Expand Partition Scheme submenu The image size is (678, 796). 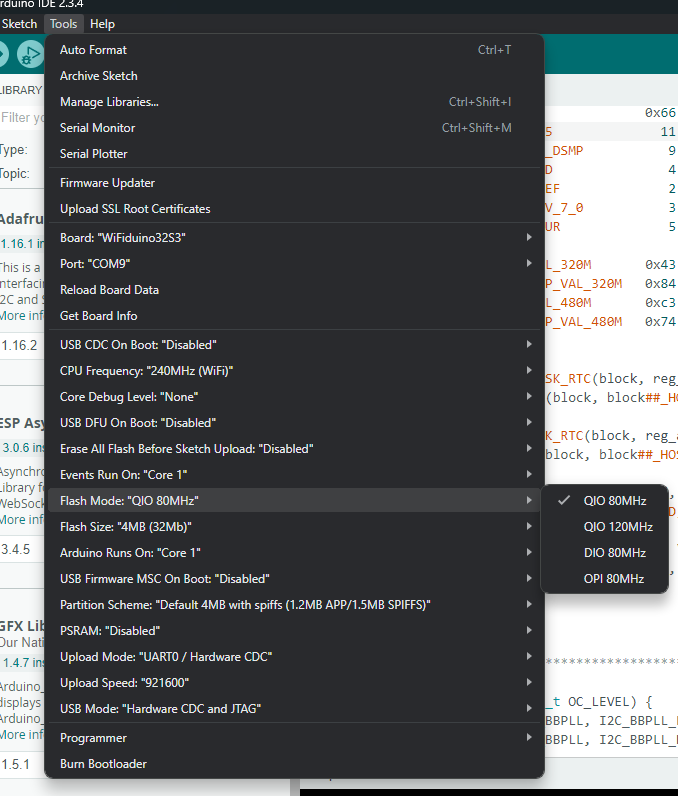tap(294, 605)
